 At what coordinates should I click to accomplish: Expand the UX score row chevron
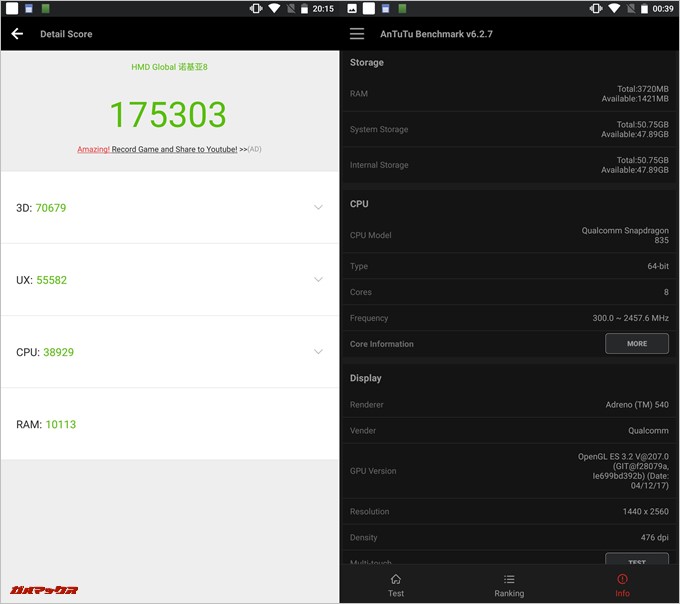tap(318, 280)
